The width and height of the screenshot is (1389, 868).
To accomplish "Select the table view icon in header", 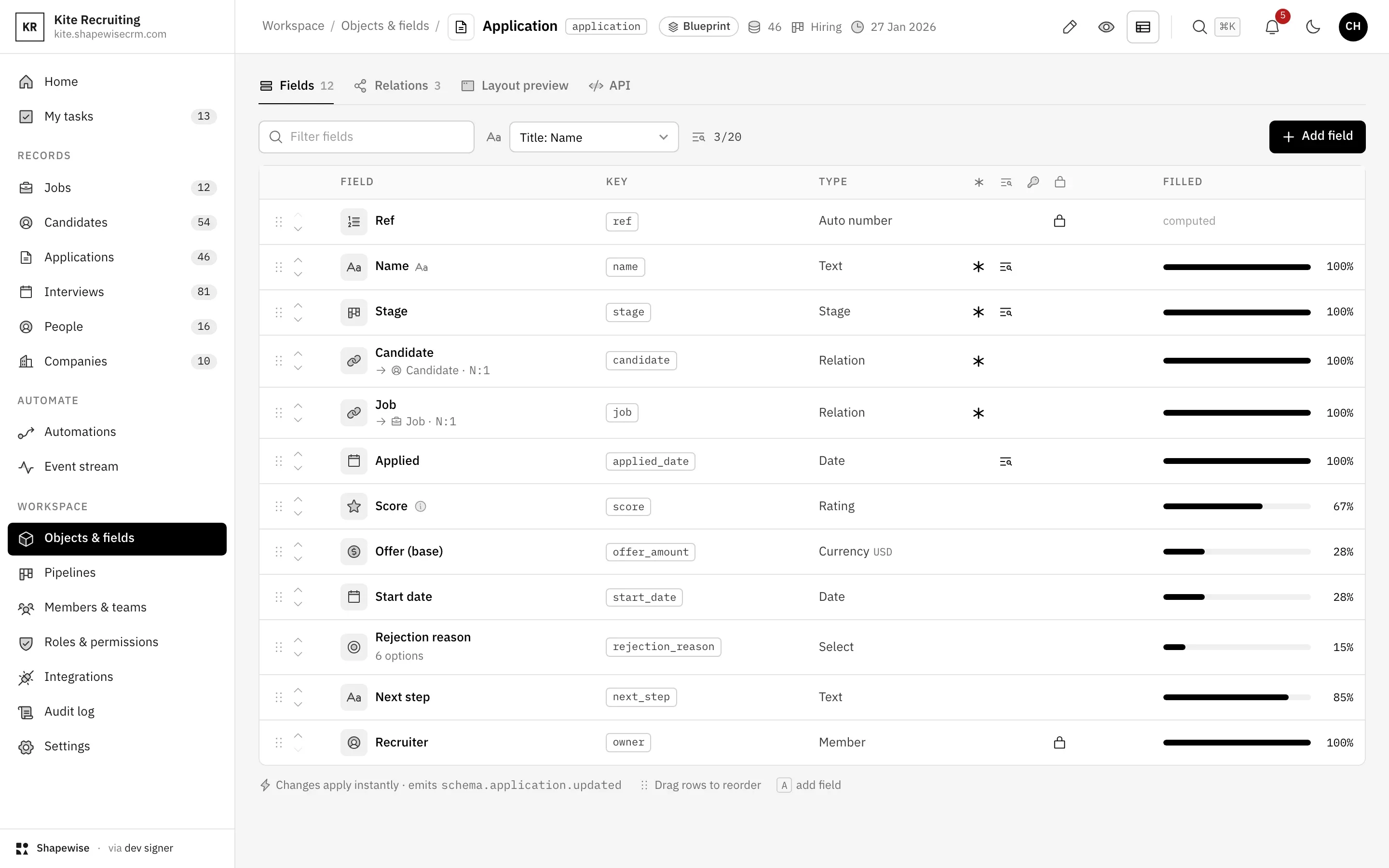I will [1142, 27].
